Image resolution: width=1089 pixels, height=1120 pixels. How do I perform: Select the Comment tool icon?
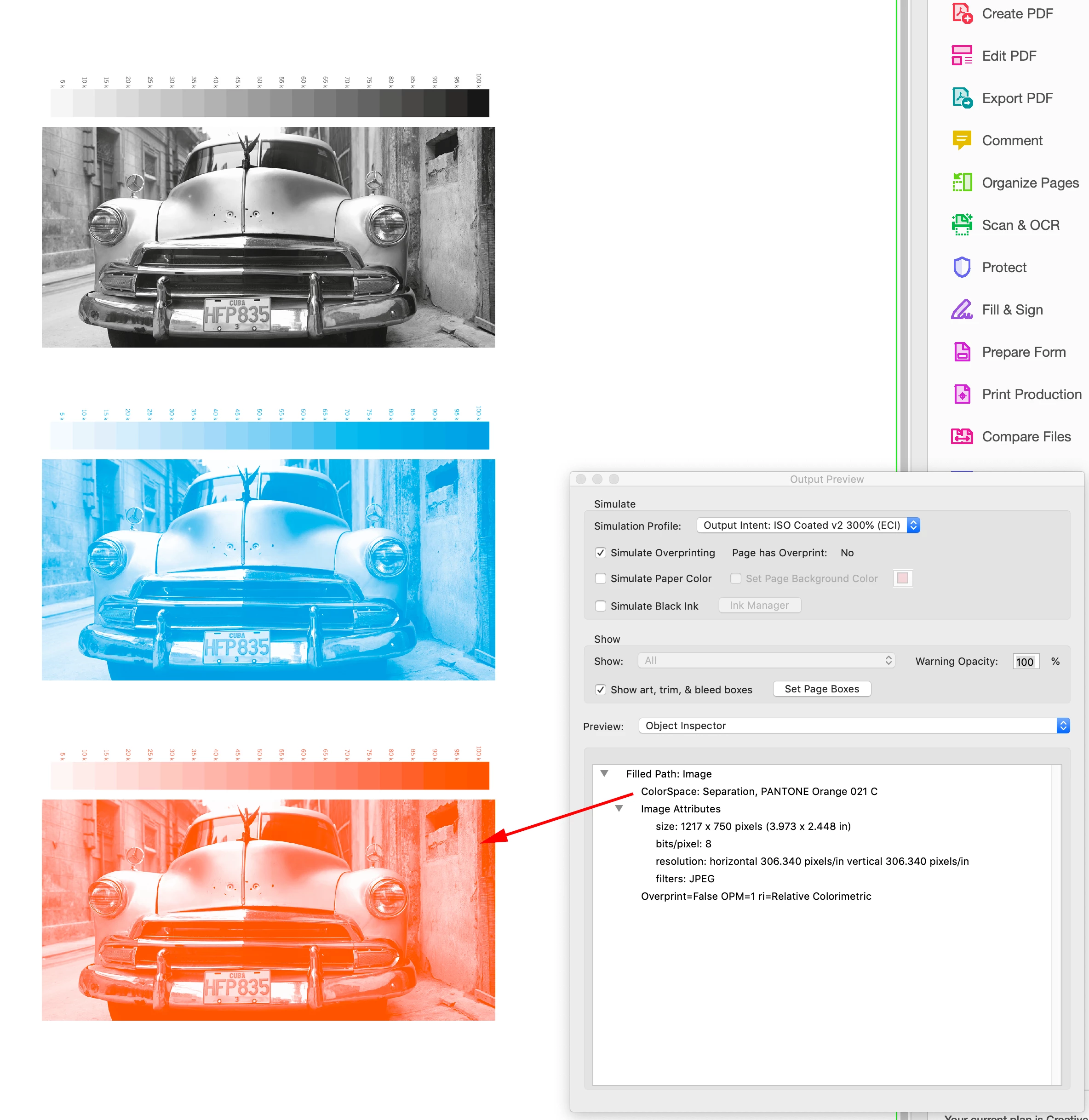click(x=962, y=140)
